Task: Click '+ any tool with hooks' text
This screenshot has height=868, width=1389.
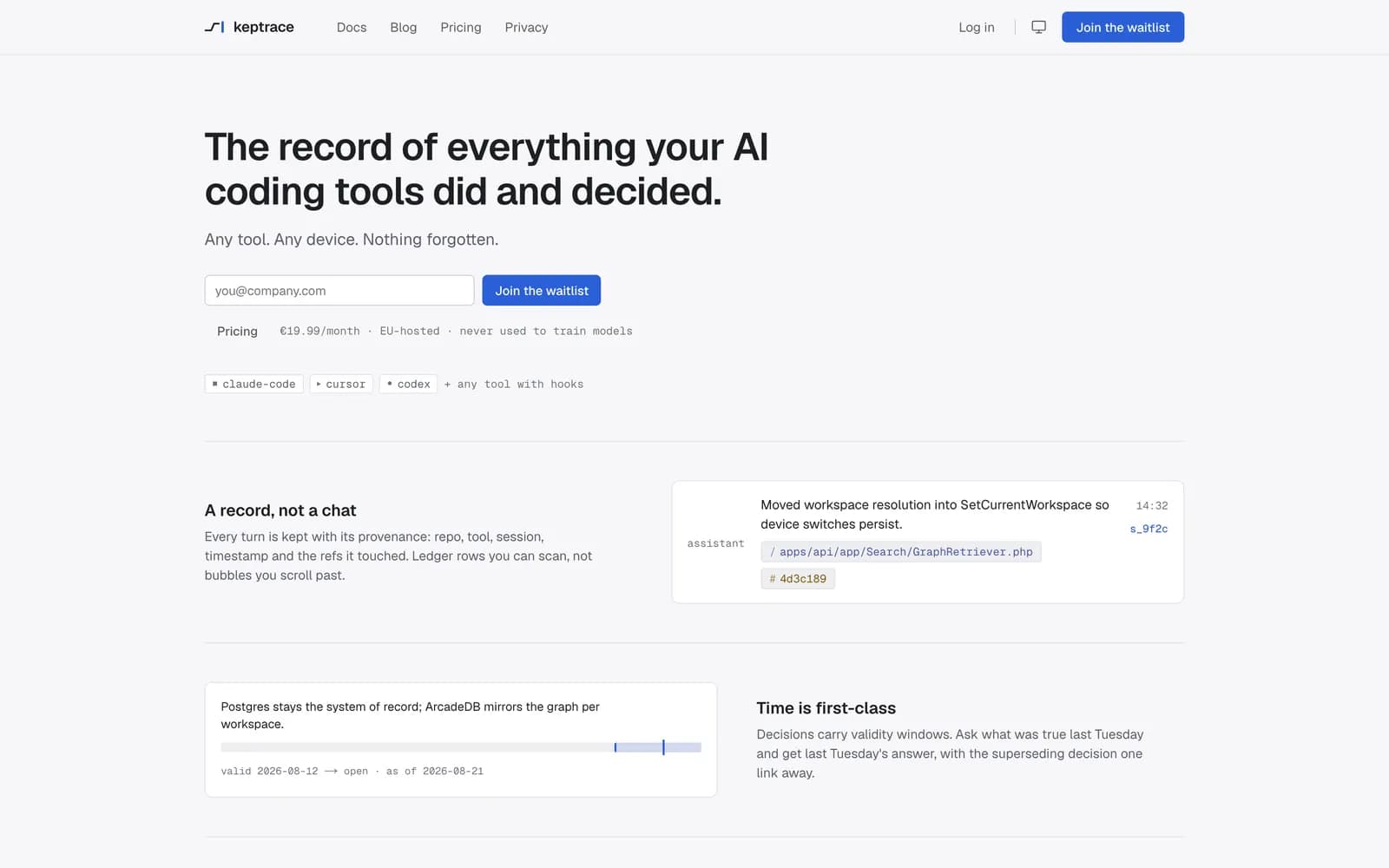Action: pos(514,384)
